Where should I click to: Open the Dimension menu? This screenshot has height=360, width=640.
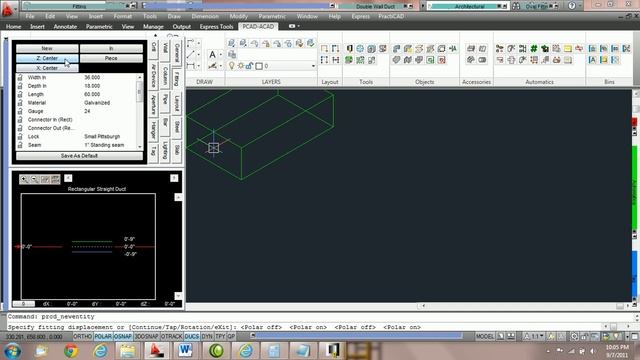[x=205, y=16]
